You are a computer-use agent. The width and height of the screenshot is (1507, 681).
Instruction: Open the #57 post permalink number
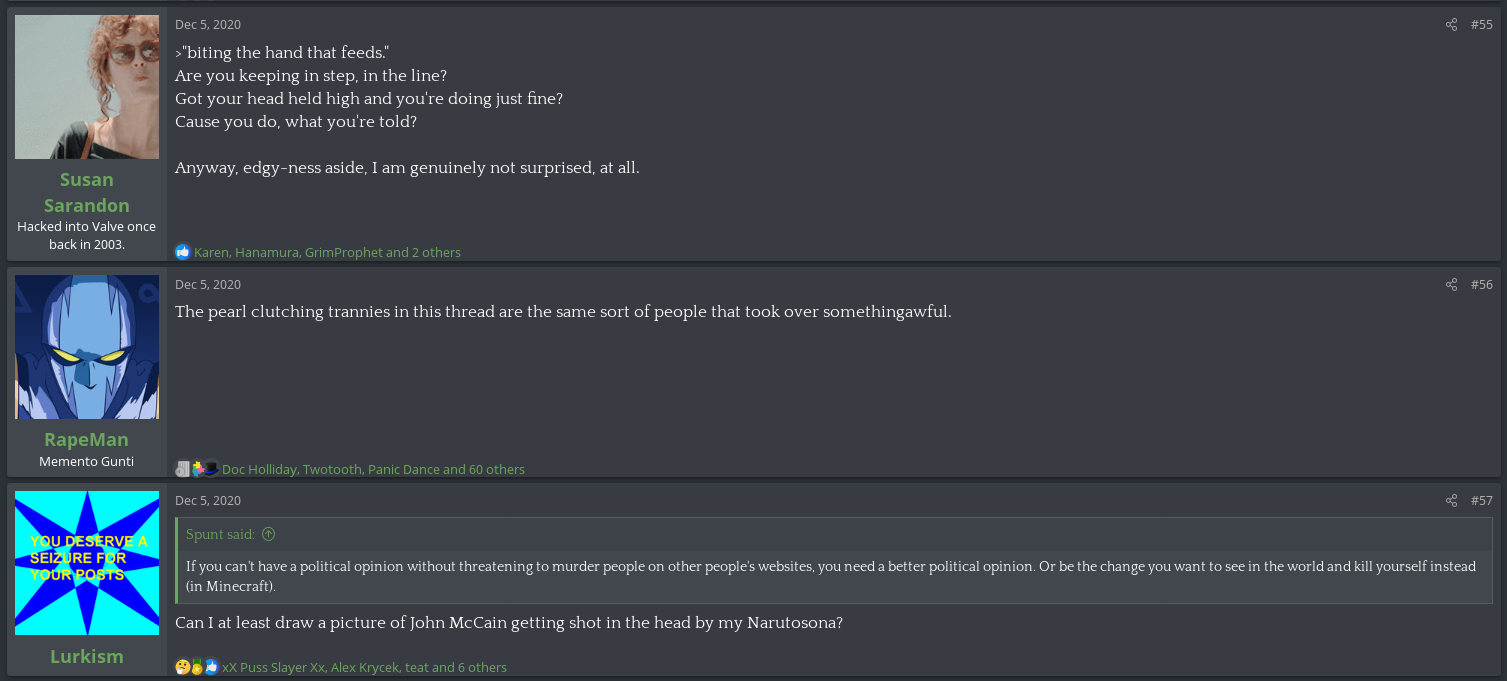coord(1481,501)
